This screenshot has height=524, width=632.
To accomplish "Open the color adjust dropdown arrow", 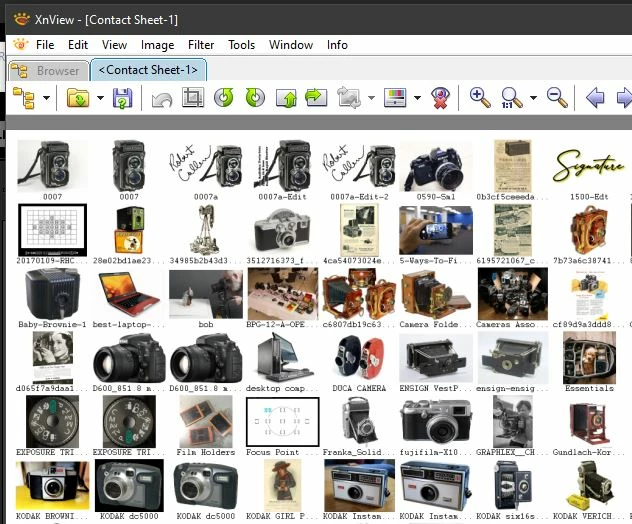I will pos(418,98).
